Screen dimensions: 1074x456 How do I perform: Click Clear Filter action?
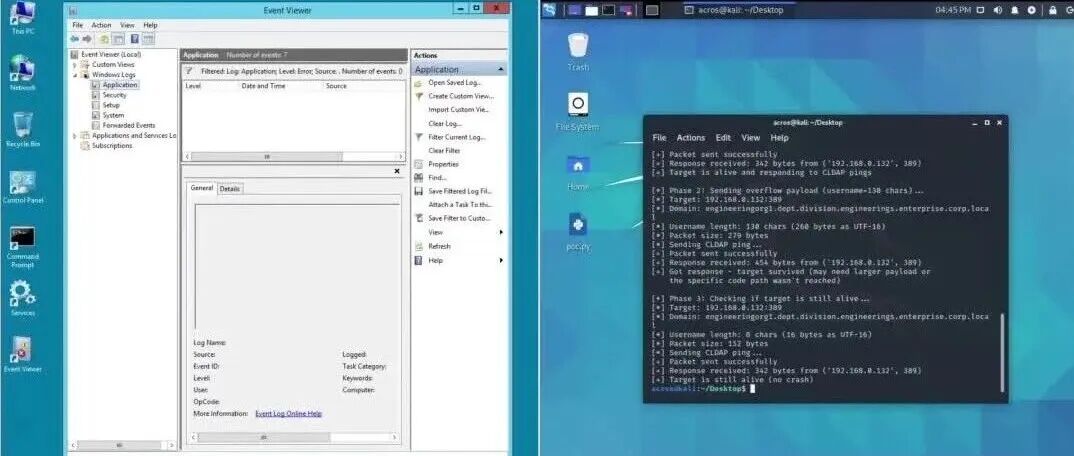click(x=444, y=151)
